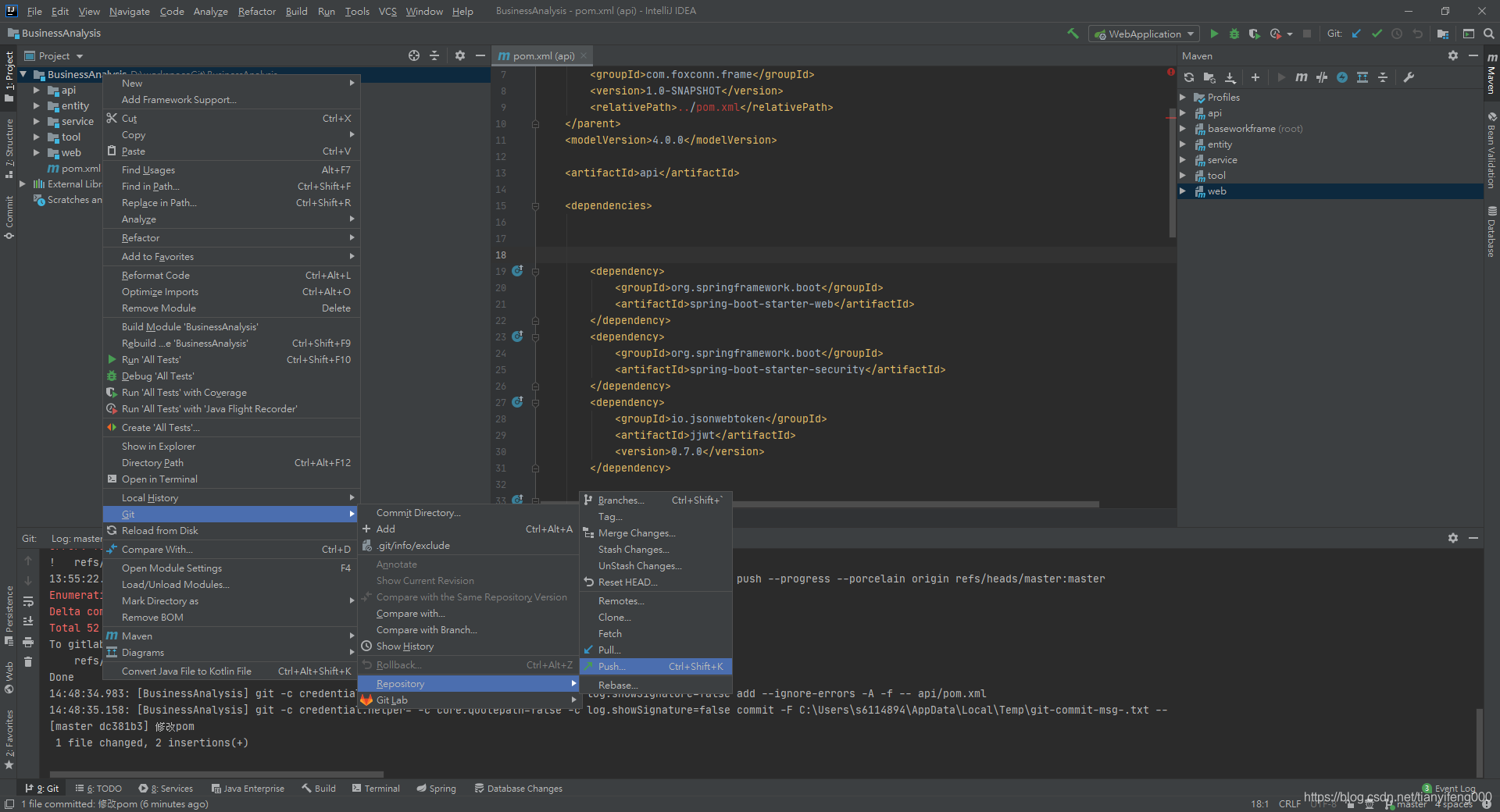The width and height of the screenshot is (1500, 812).
Task: Open Git history clock icon
Action: click(x=1397, y=34)
